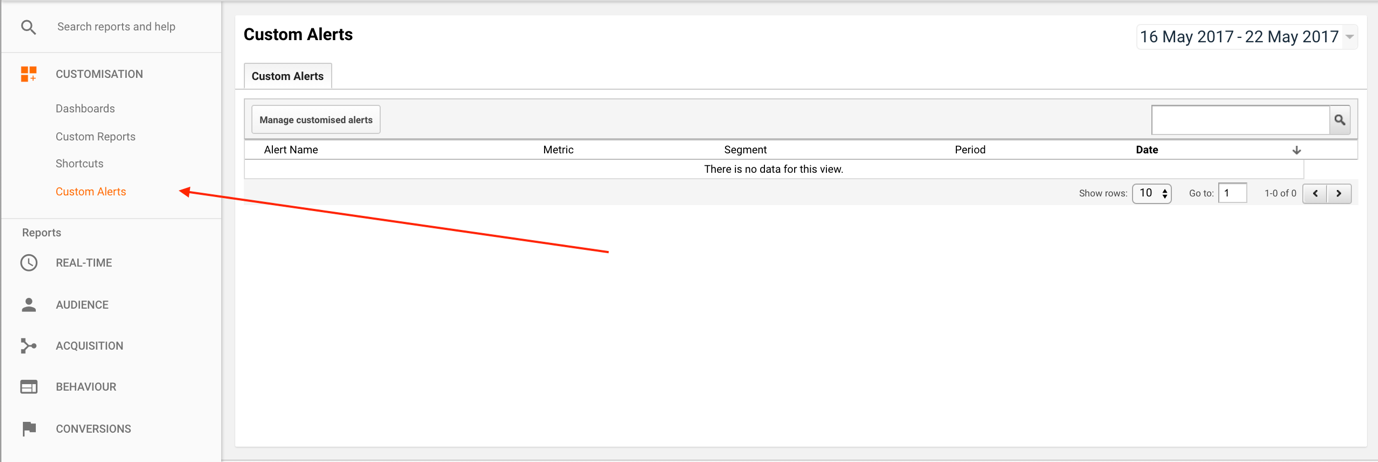
Task: Sort by Date column header
Action: coord(1147,150)
